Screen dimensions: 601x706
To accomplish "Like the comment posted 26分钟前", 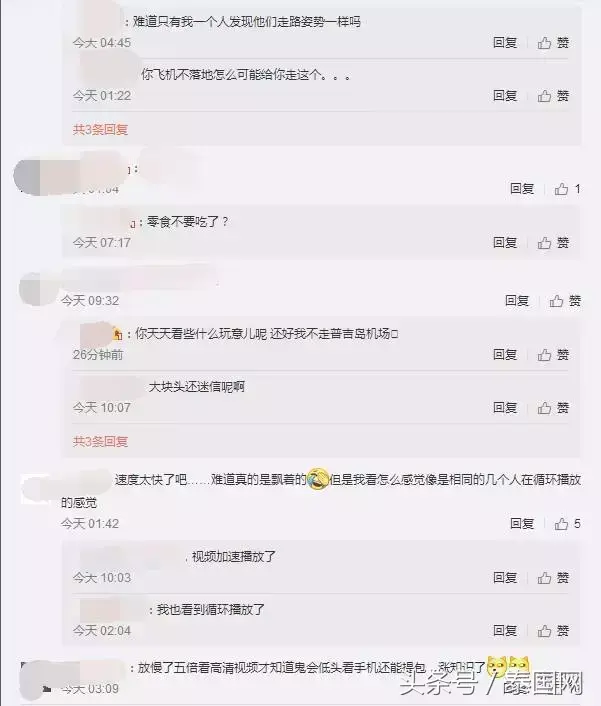I will 553,355.
